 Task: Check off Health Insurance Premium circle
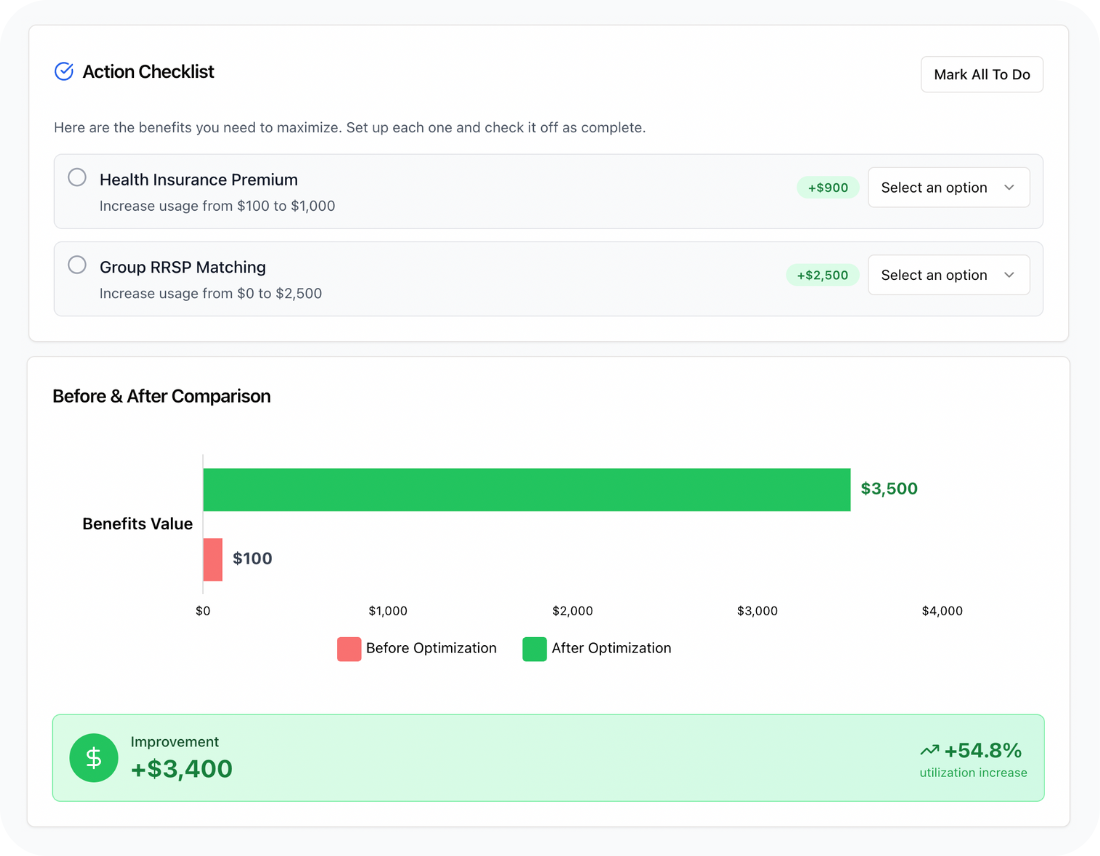coord(77,178)
